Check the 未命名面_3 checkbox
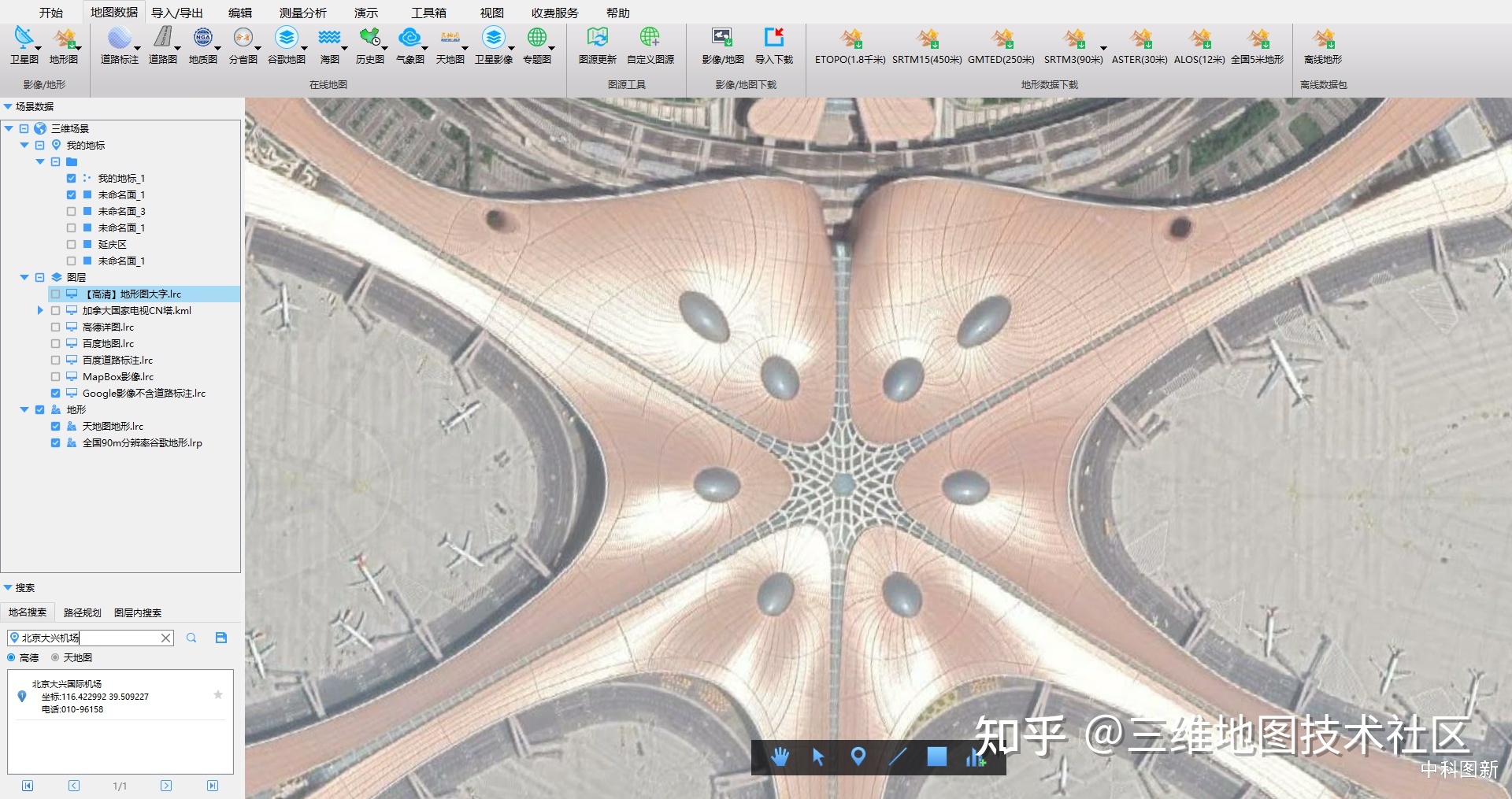The image size is (1512, 799). pyautogui.click(x=72, y=212)
